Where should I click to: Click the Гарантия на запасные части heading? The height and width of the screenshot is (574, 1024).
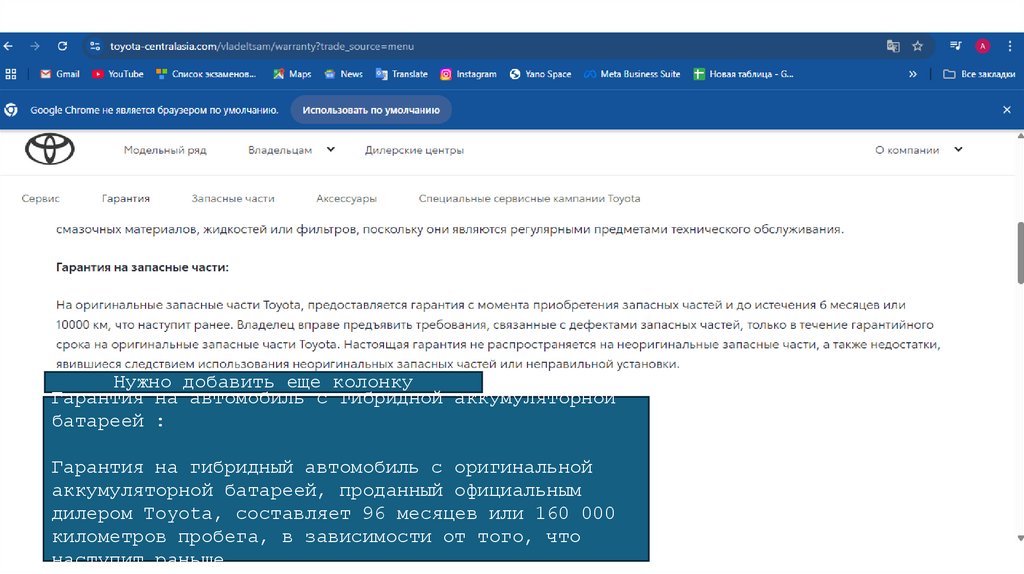[x=142, y=267]
